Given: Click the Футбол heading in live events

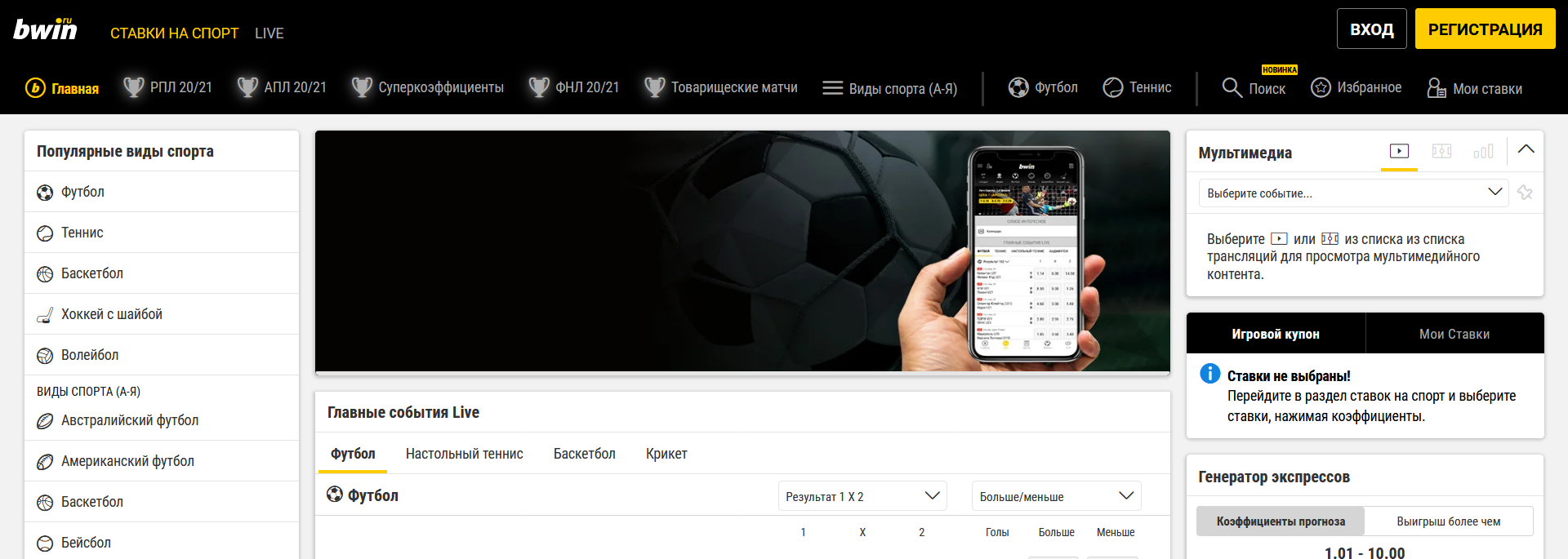Looking at the screenshot, I should (x=373, y=495).
